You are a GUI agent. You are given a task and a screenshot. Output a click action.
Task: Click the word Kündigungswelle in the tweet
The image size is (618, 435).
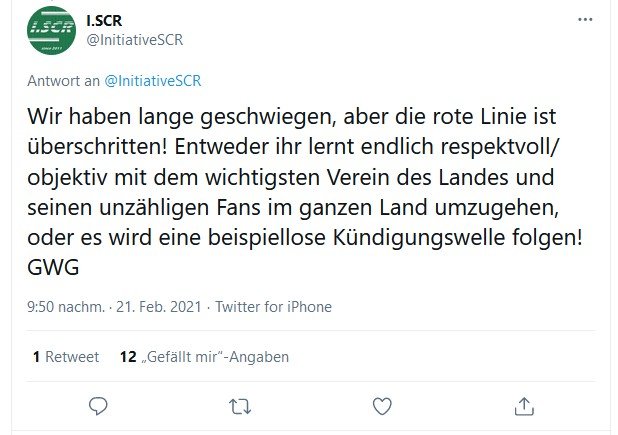pos(419,238)
